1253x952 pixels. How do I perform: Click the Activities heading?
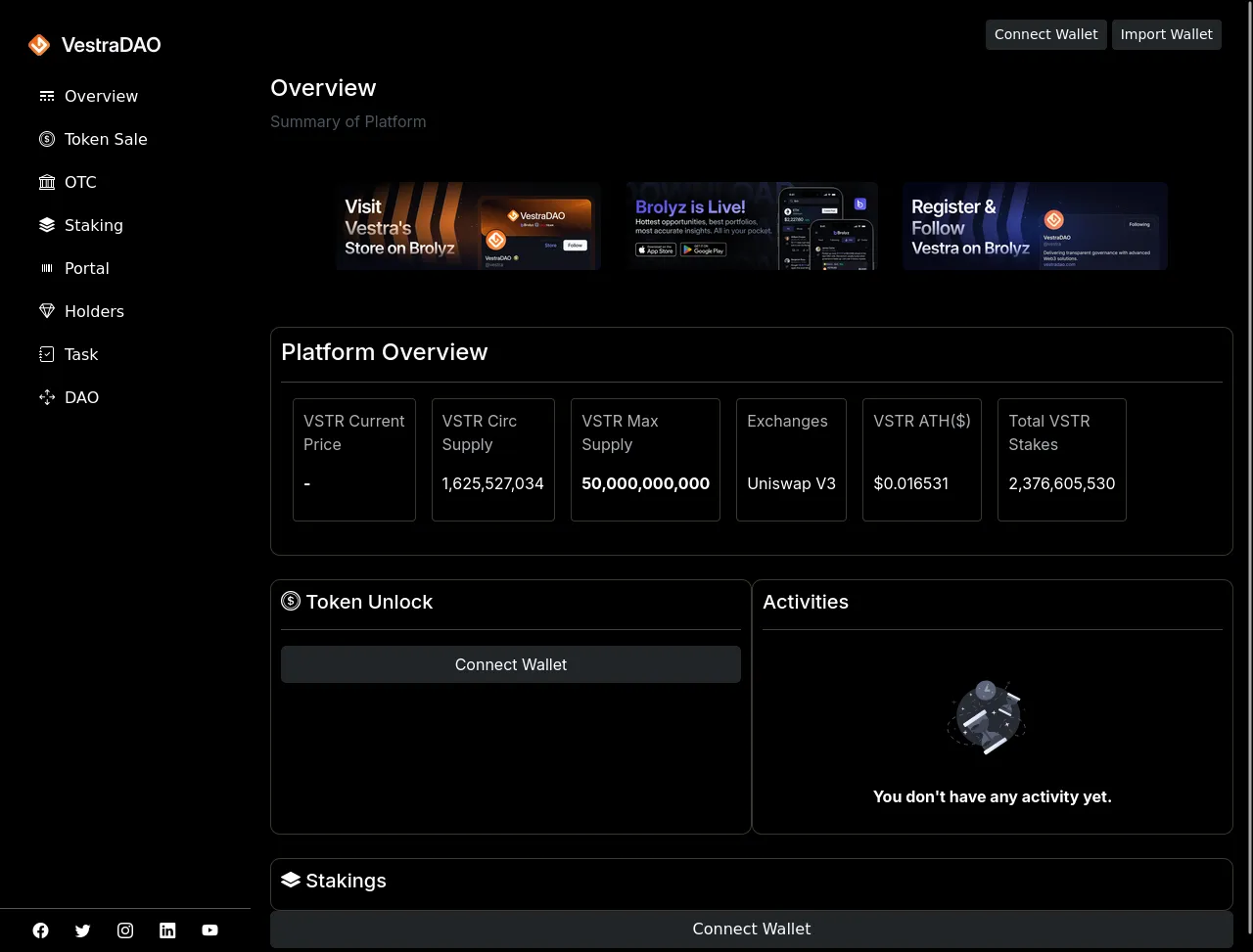pos(806,602)
